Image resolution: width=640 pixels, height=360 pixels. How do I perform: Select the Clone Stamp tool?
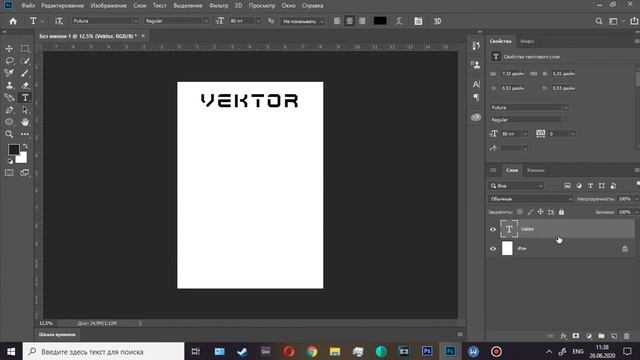9,85
